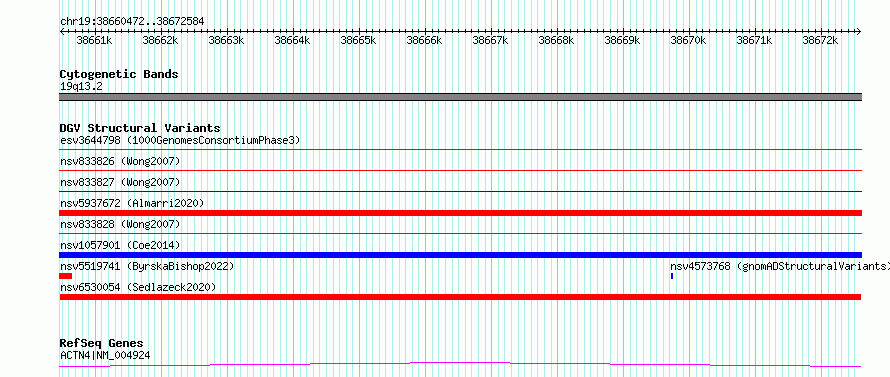Click the 38671k ruler tick label
This screenshot has height=377, width=890.
pyautogui.click(x=754, y=40)
